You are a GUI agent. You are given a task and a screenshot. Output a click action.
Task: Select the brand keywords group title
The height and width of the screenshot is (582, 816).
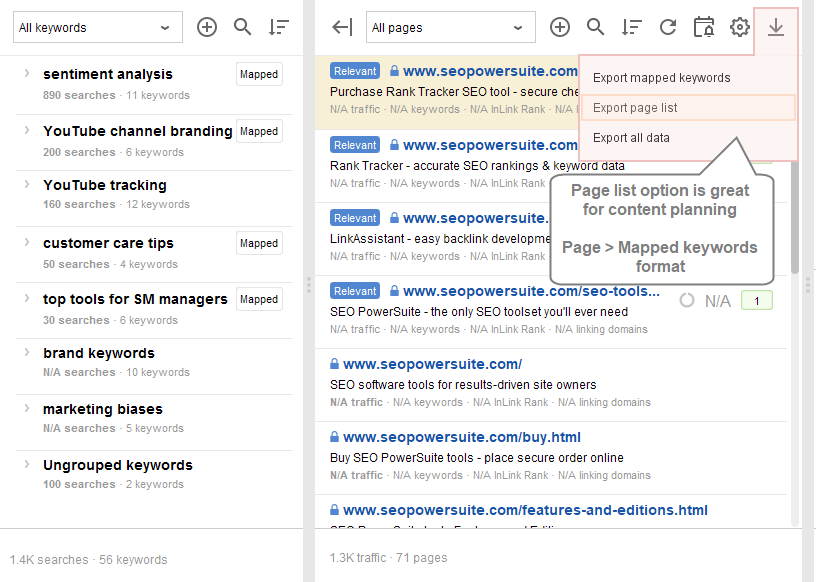[x=99, y=353]
